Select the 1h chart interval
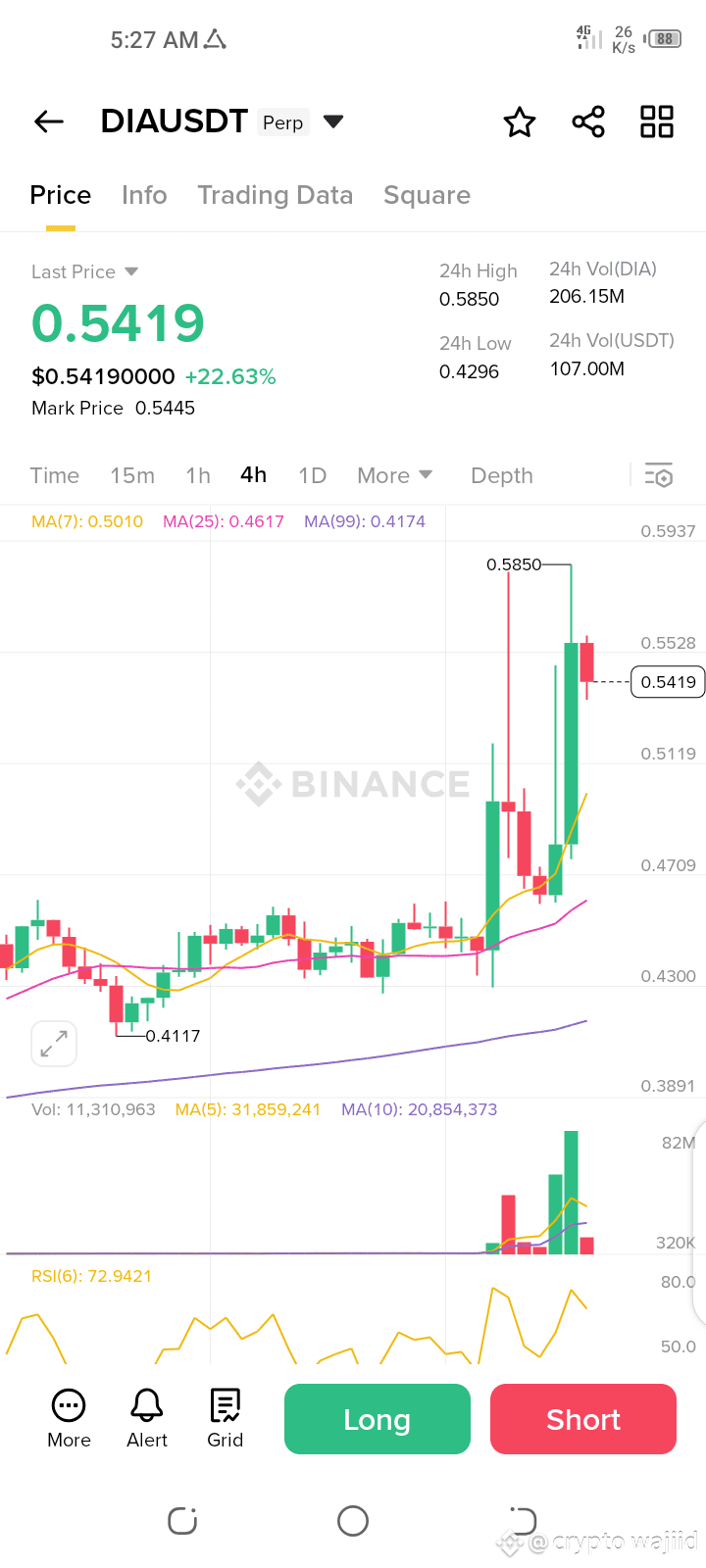Screen dimensions: 706x1568 pyautogui.click(x=198, y=475)
